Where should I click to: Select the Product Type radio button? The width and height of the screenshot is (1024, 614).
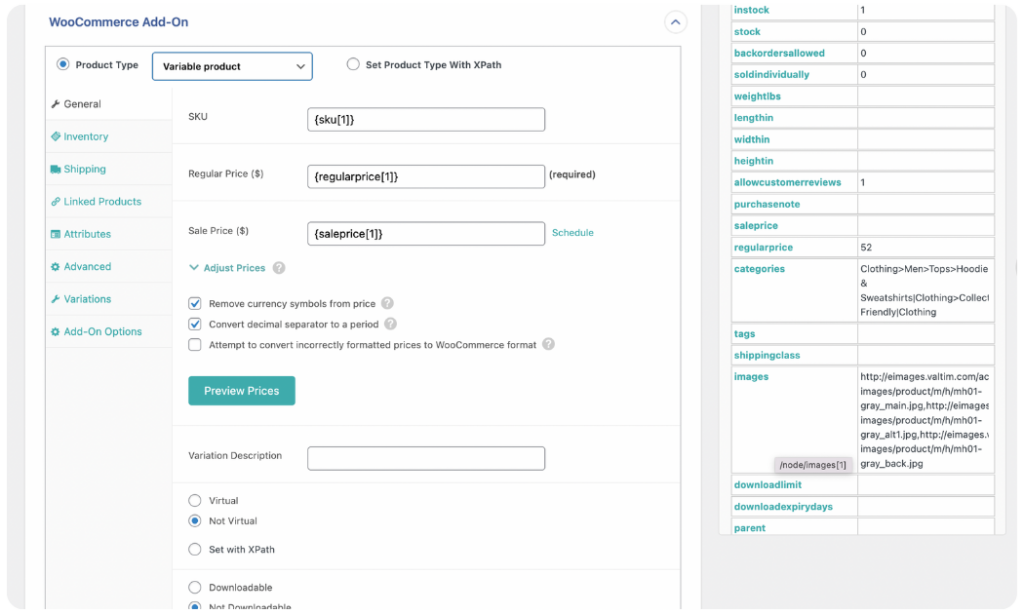coord(63,64)
